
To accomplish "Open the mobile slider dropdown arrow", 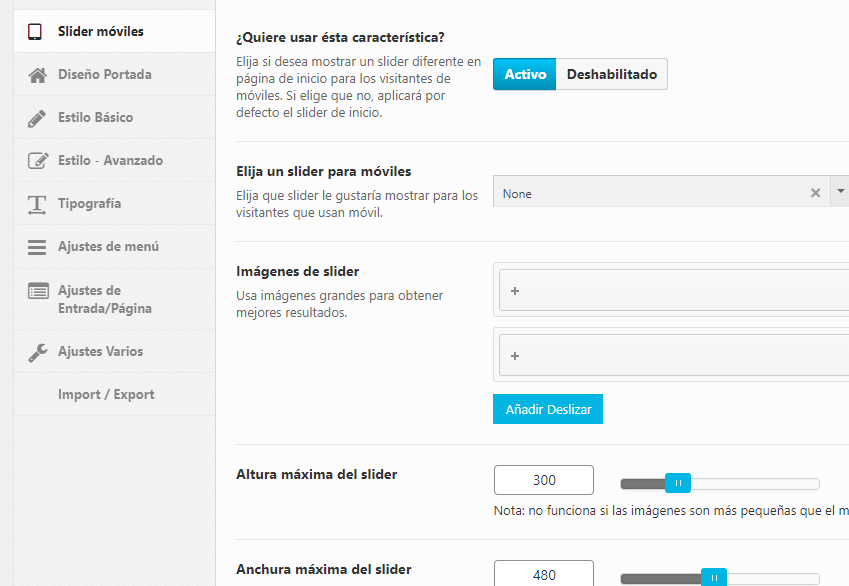I will tap(840, 191).
